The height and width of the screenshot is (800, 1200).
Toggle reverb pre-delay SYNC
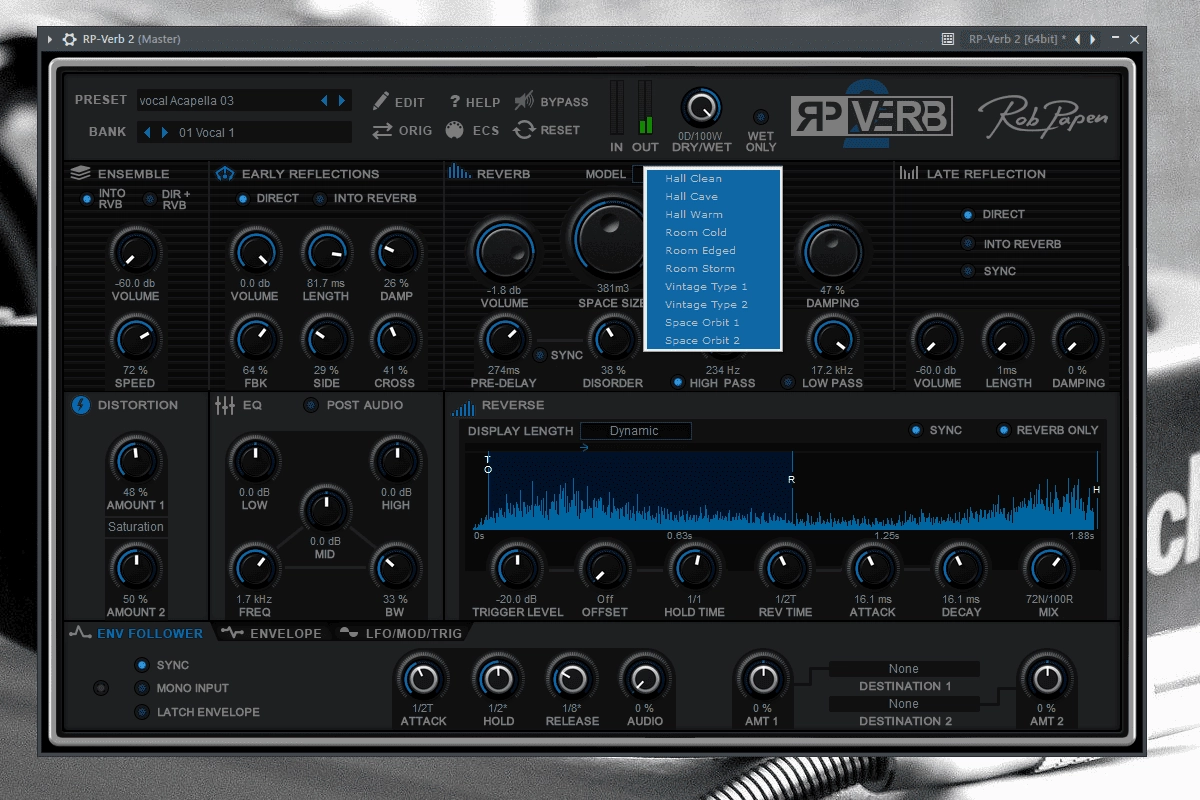540,355
